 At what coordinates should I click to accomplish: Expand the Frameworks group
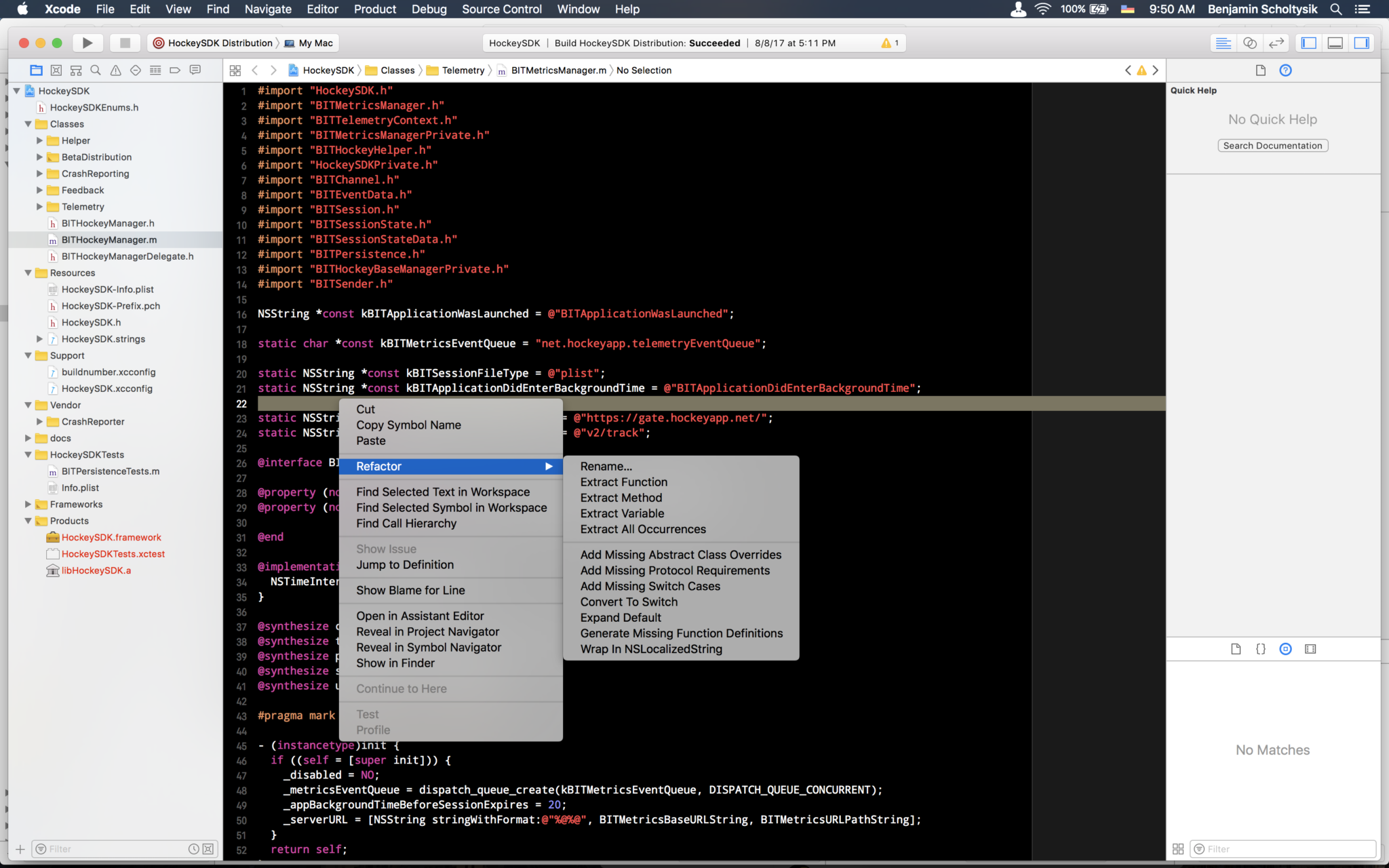[x=28, y=505]
